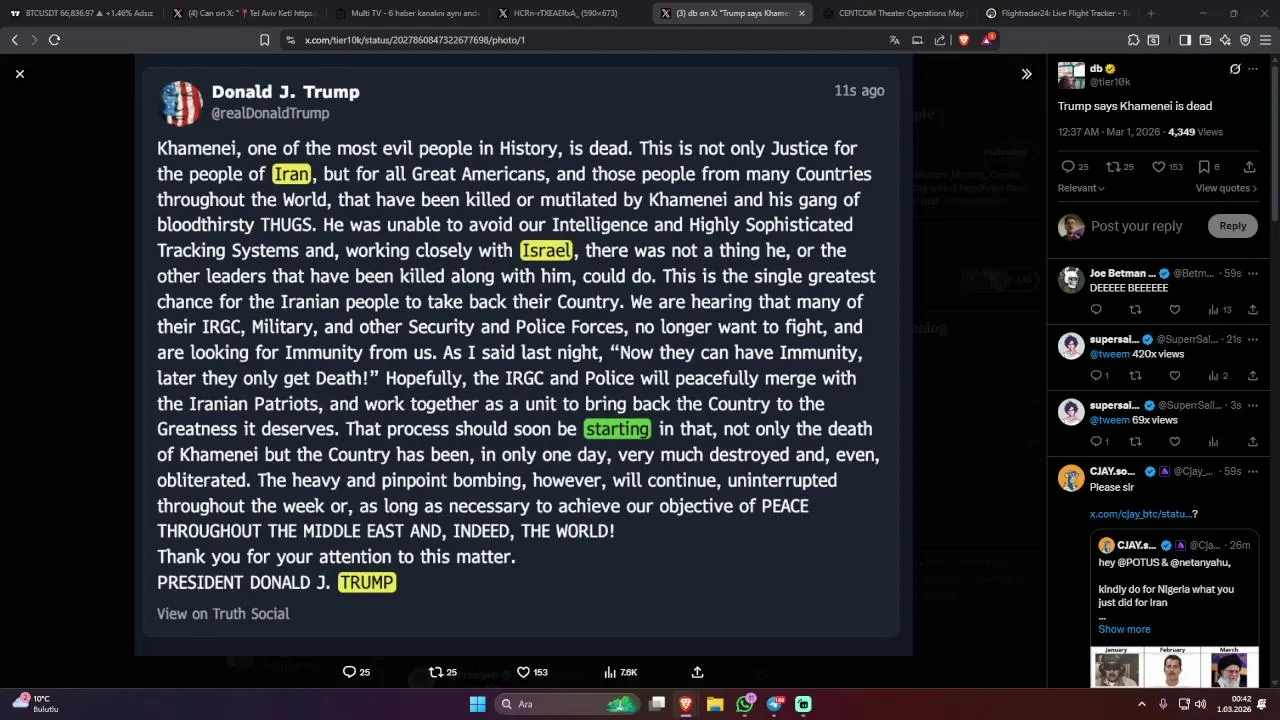Open Brave Rewards triangle icon
This screenshot has height=720, width=1280.
pyautogui.click(x=988, y=39)
